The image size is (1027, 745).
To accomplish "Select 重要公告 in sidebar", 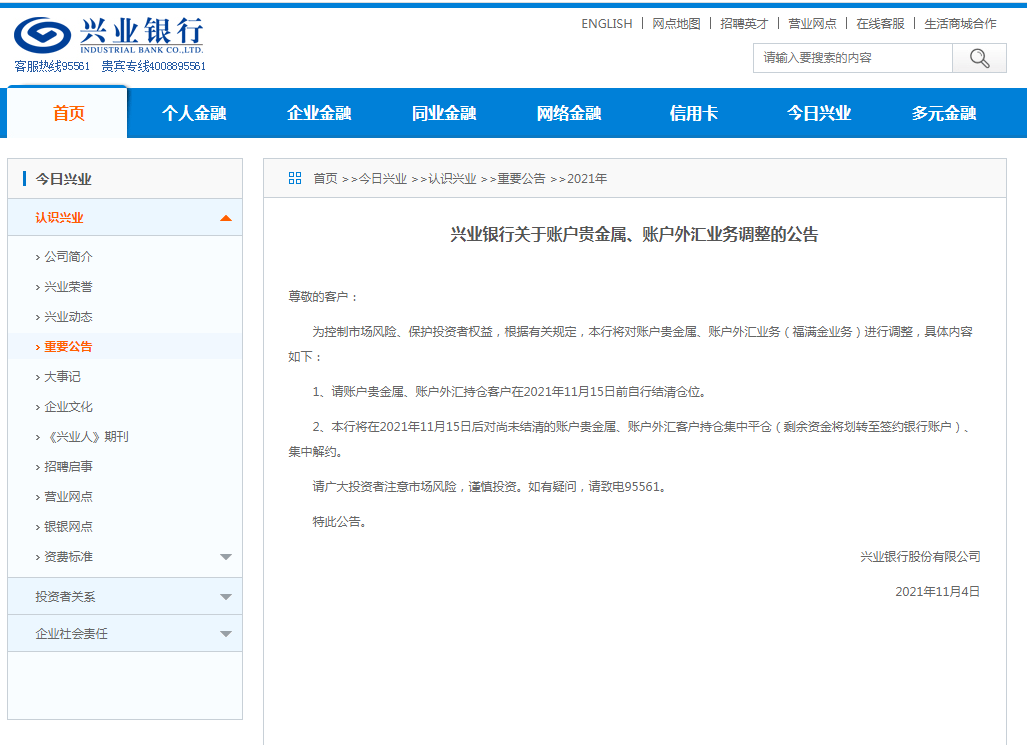I will [68, 347].
